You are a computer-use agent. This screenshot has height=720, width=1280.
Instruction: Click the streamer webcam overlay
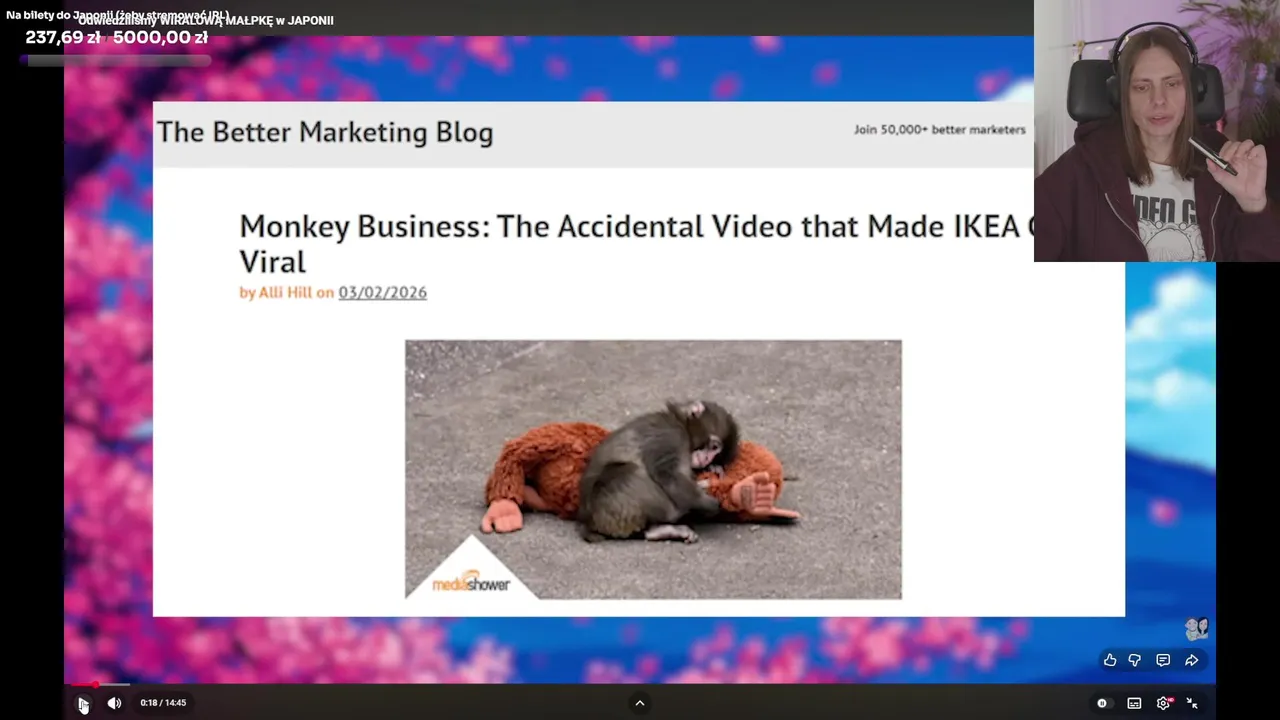coord(1157,131)
